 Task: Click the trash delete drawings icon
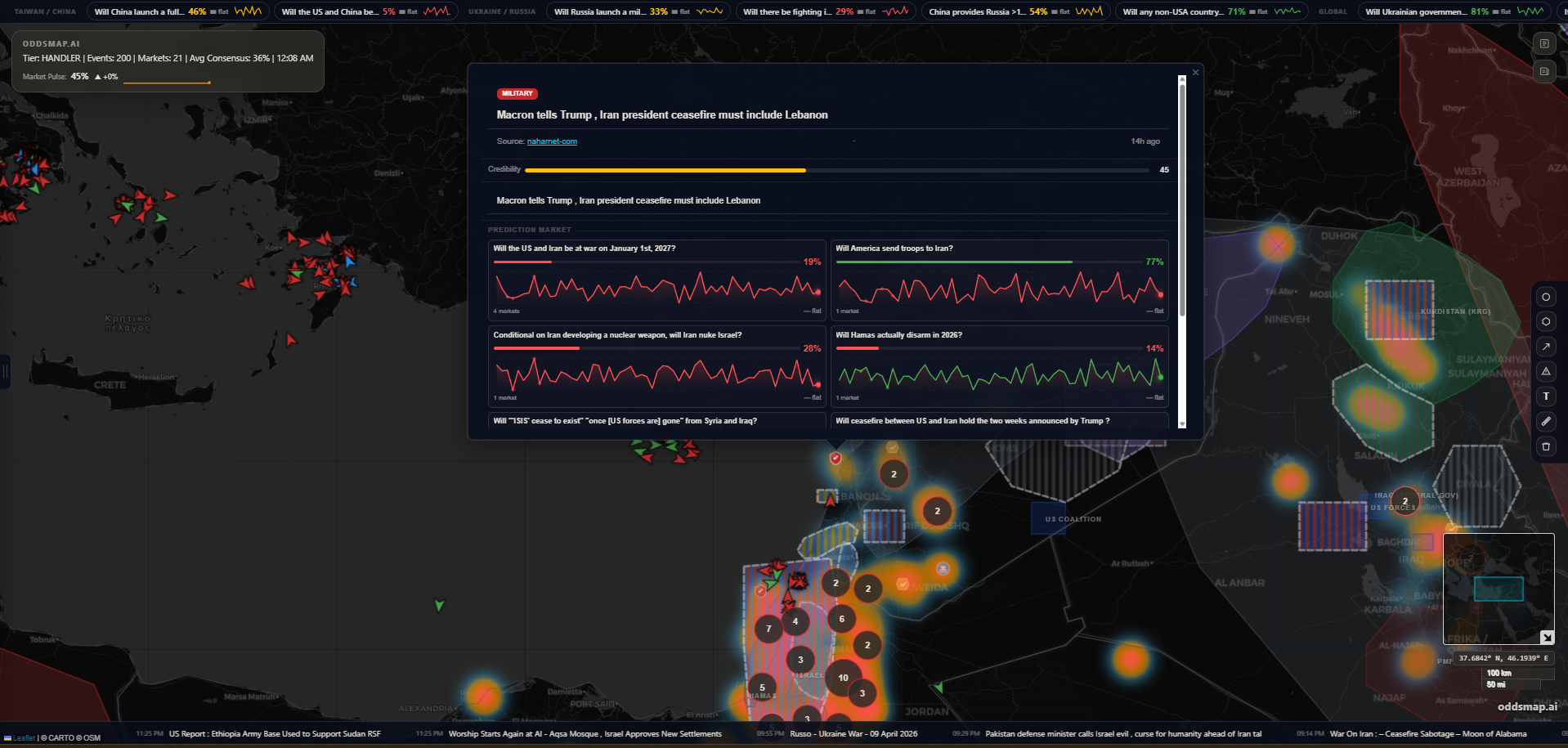click(1545, 446)
